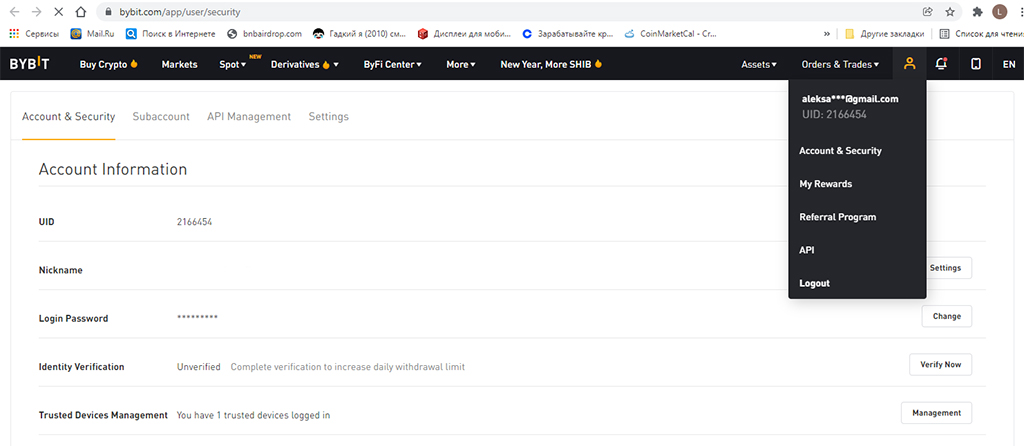Open bnbairdrop.com bookmark
1024x446 pixels.
(x=264, y=33)
